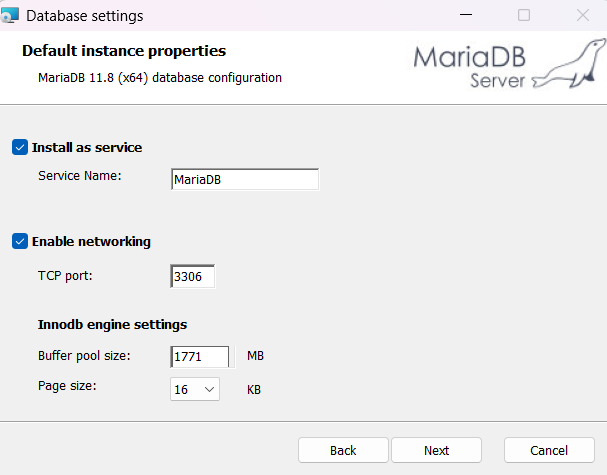Open the Page size dropdown
This screenshot has height=475, width=607.
click(x=195, y=389)
